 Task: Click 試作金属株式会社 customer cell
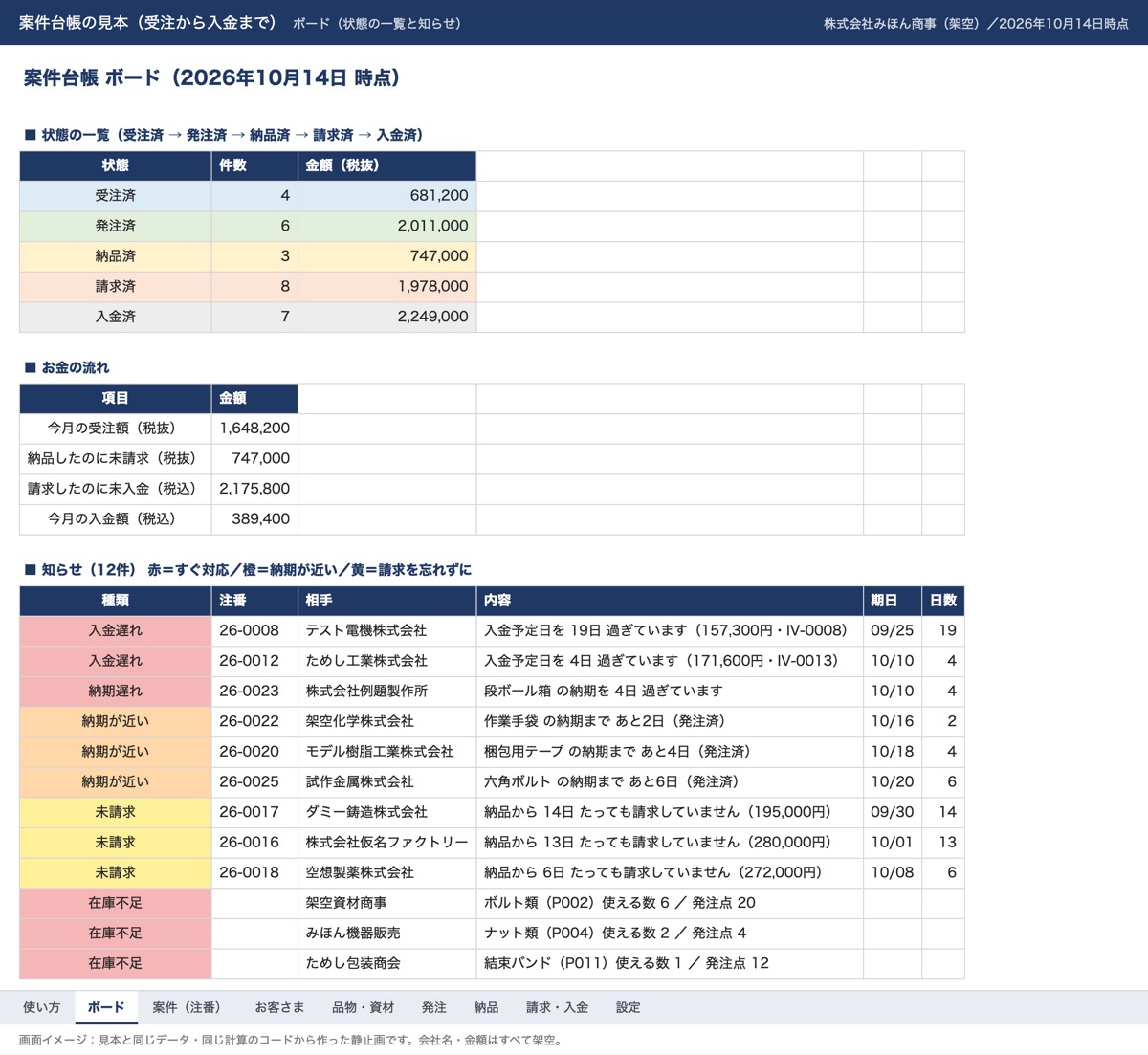(387, 781)
